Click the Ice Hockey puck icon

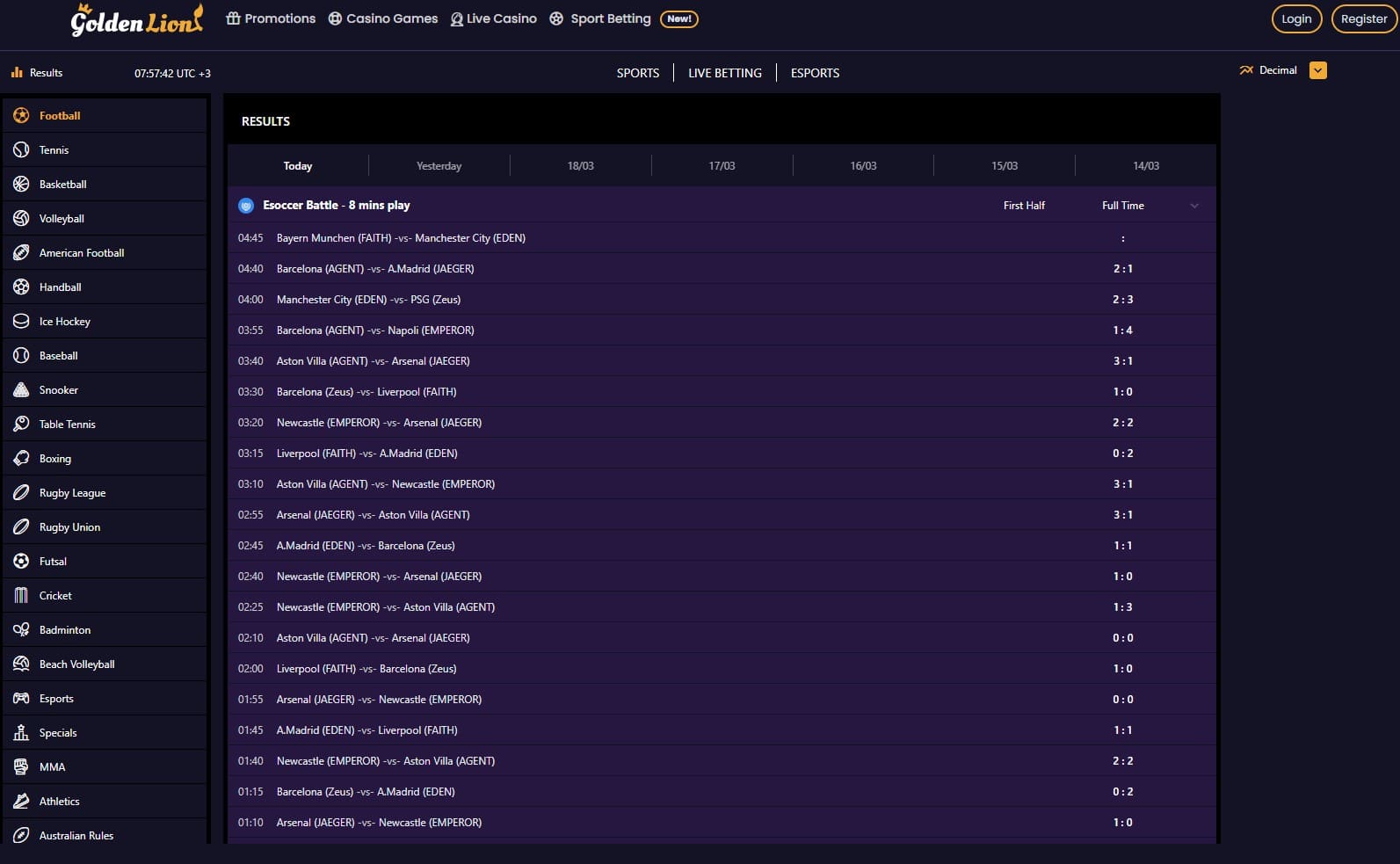[x=21, y=321]
